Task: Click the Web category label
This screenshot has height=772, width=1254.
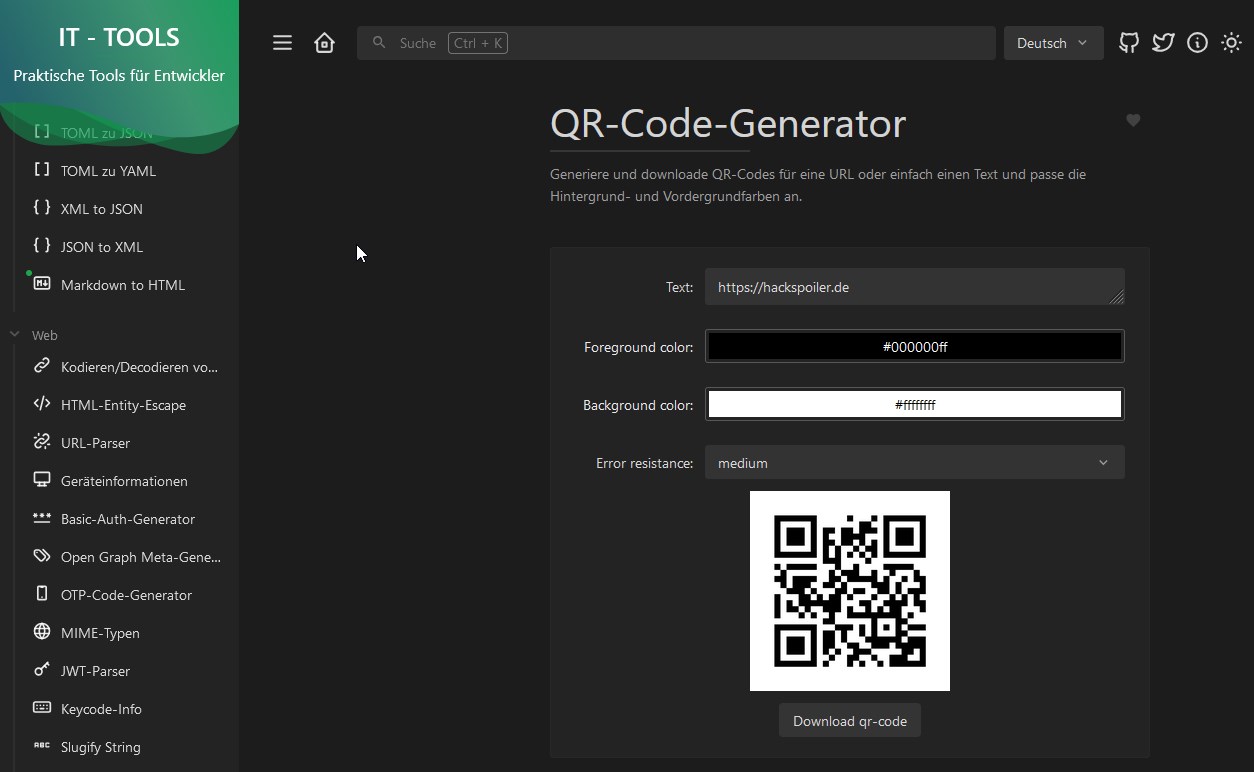Action: [x=45, y=335]
